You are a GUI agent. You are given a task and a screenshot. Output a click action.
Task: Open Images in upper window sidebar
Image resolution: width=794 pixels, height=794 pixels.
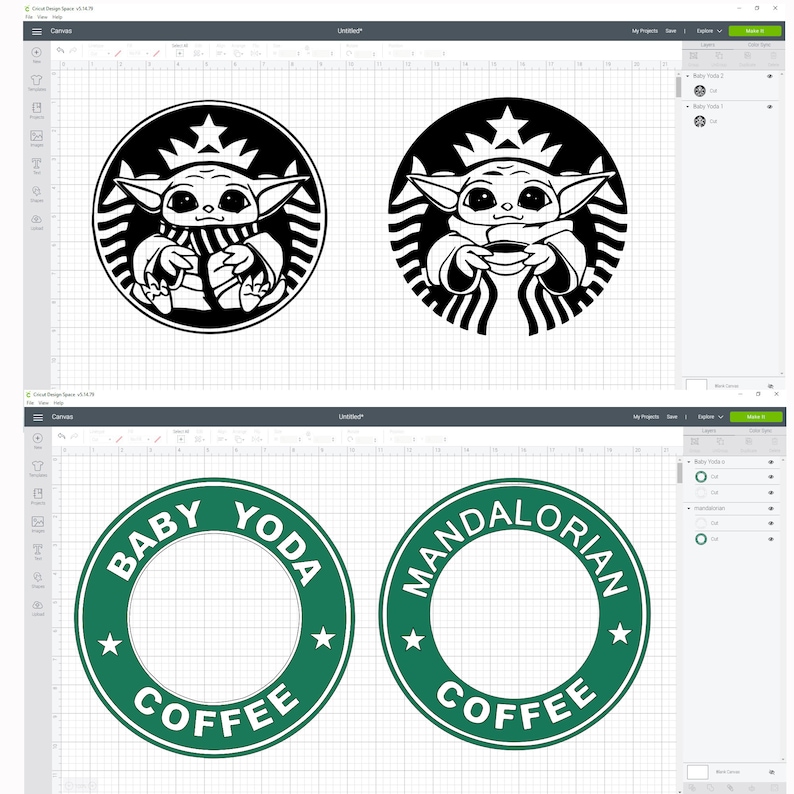pyautogui.click(x=36, y=138)
